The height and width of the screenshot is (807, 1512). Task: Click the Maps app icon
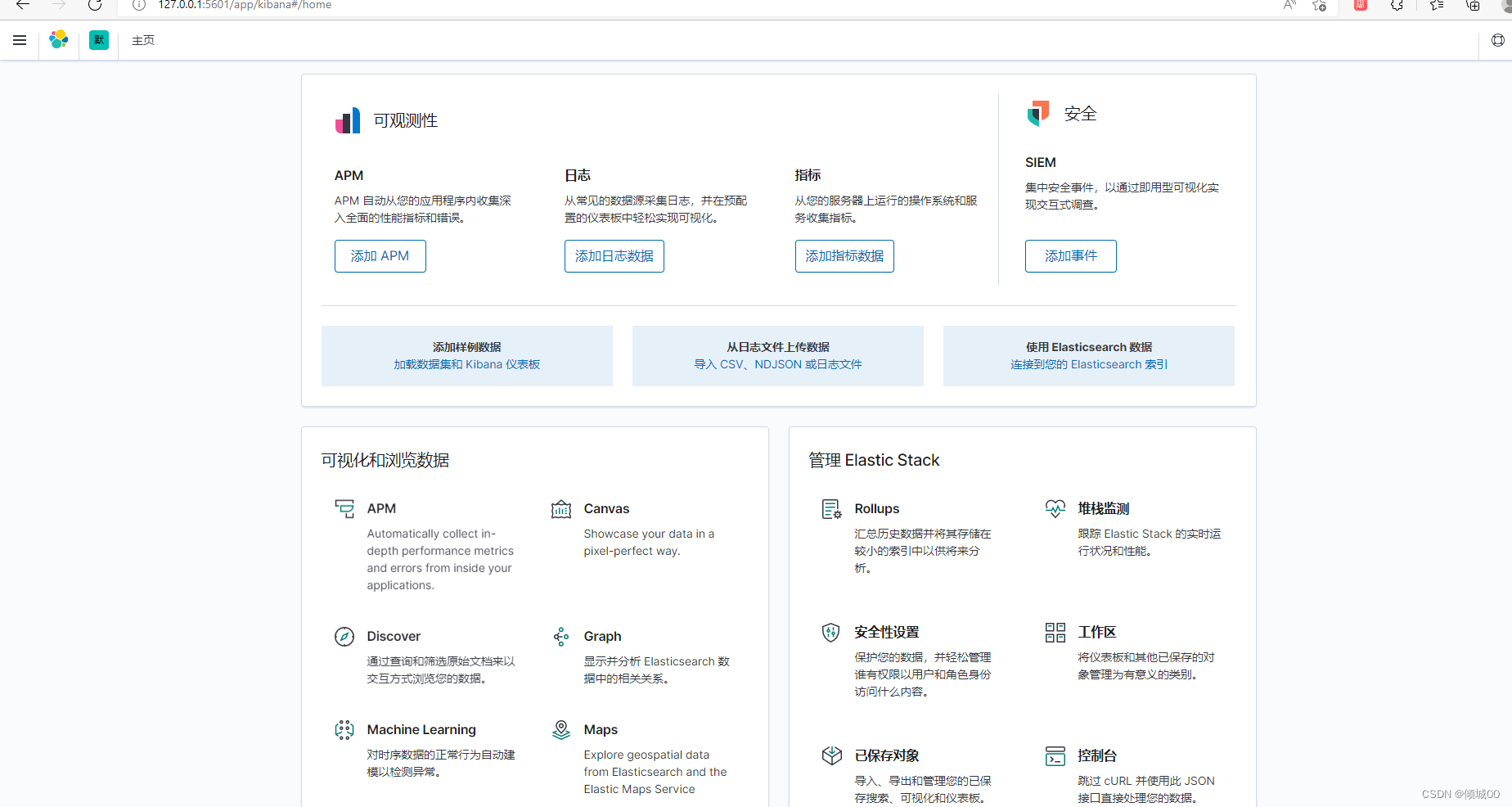coord(561,730)
